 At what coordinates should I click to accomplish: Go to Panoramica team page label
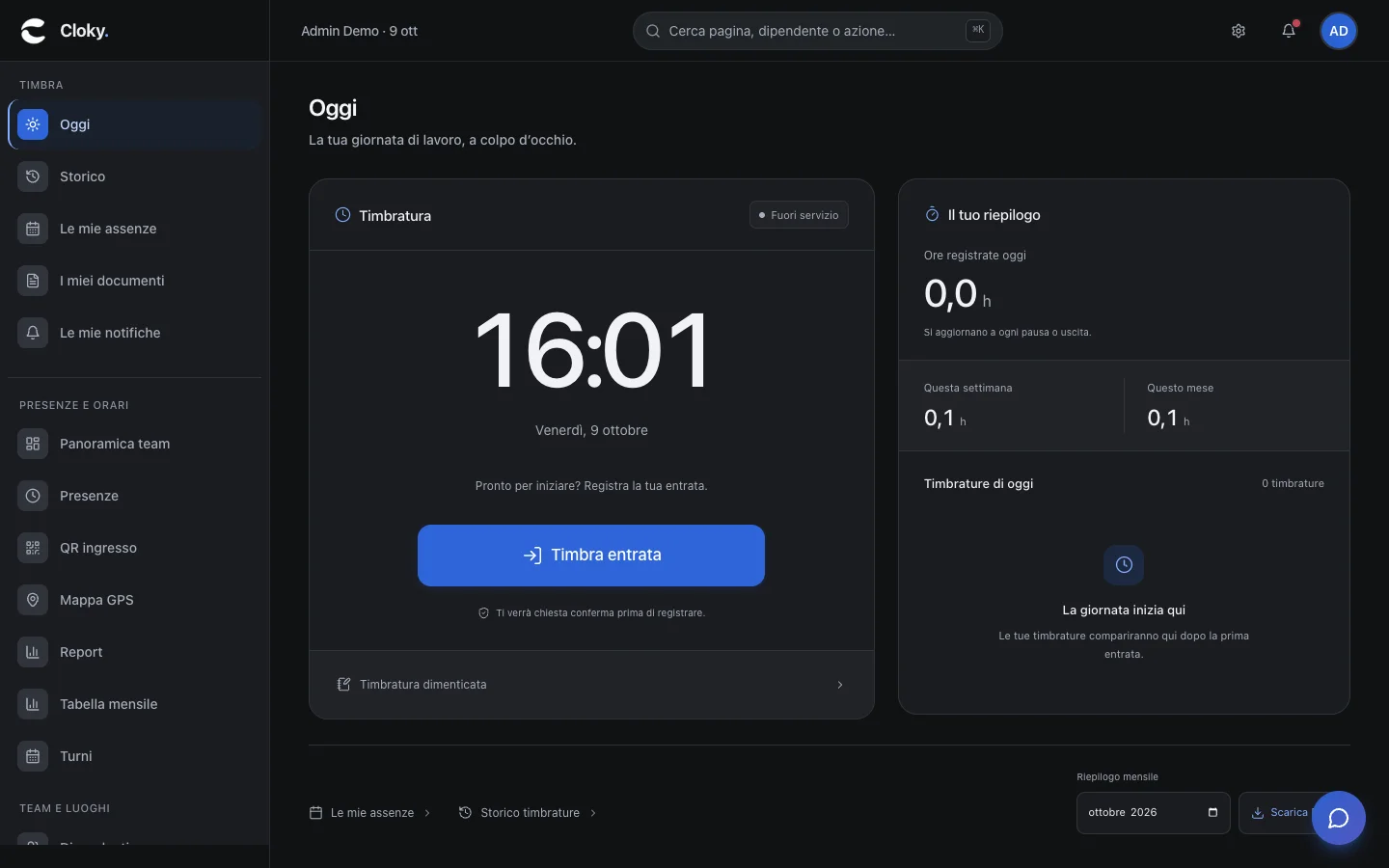[x=115, y=444]
